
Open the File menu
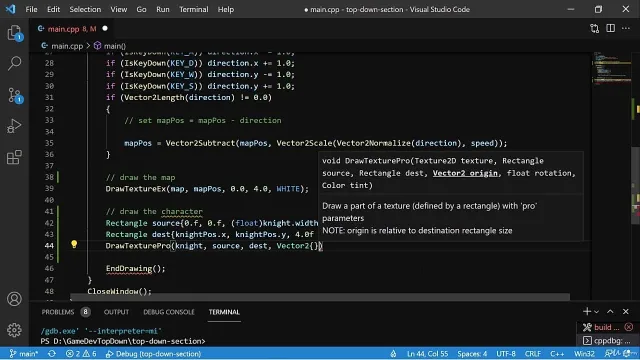coord(31,9)
